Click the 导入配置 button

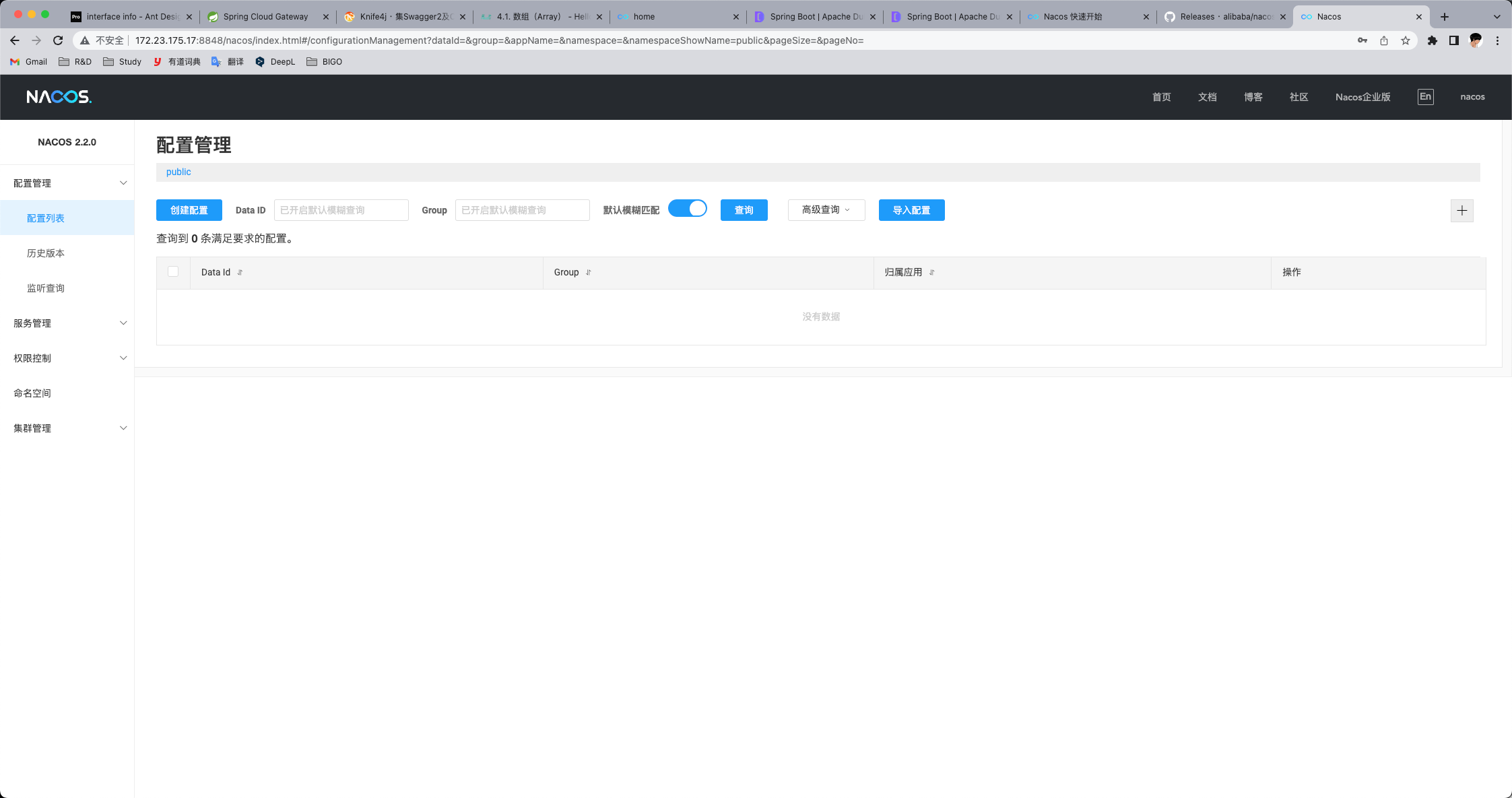pos(911,210)
